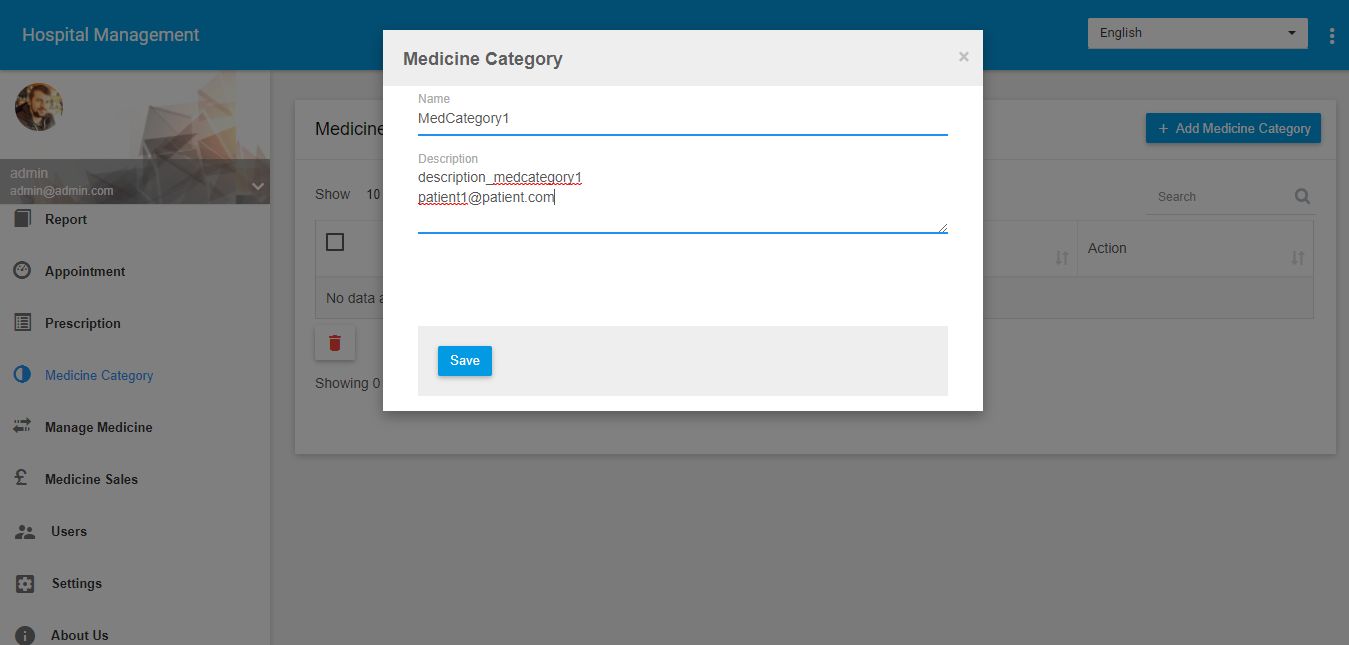
Task: Open the English language dropdown
Action: [1197, 33]
